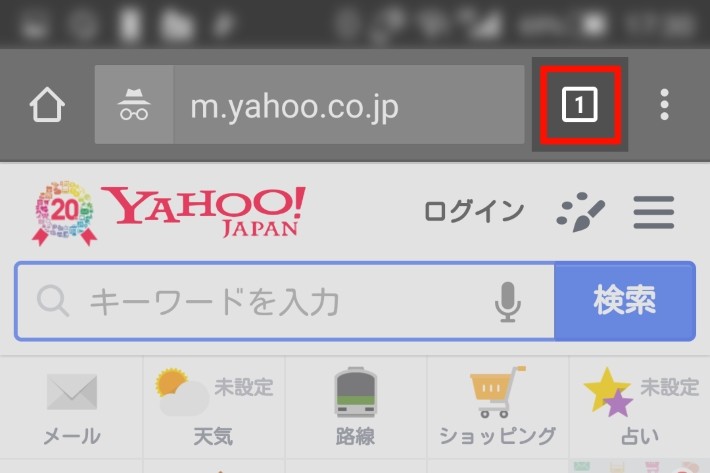Open the paintbrush theme customization icon
710x473 pixels.
pyautogui.click(x=580, y=212)
